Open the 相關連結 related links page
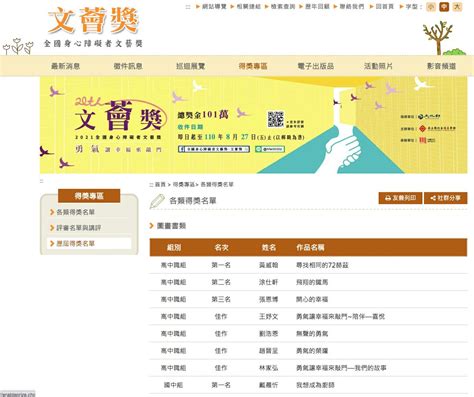The width and height of the screenshot is (474, 397). (x=248, y=6)
